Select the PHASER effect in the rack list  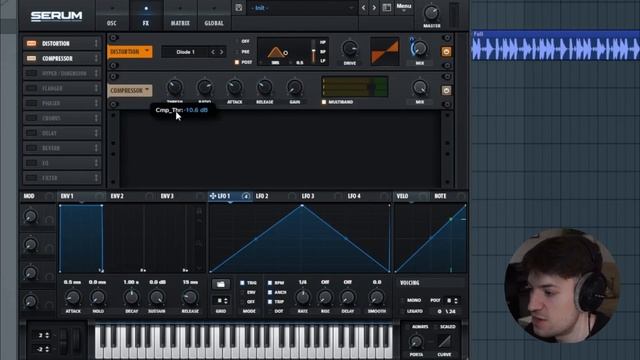[61, 103]
